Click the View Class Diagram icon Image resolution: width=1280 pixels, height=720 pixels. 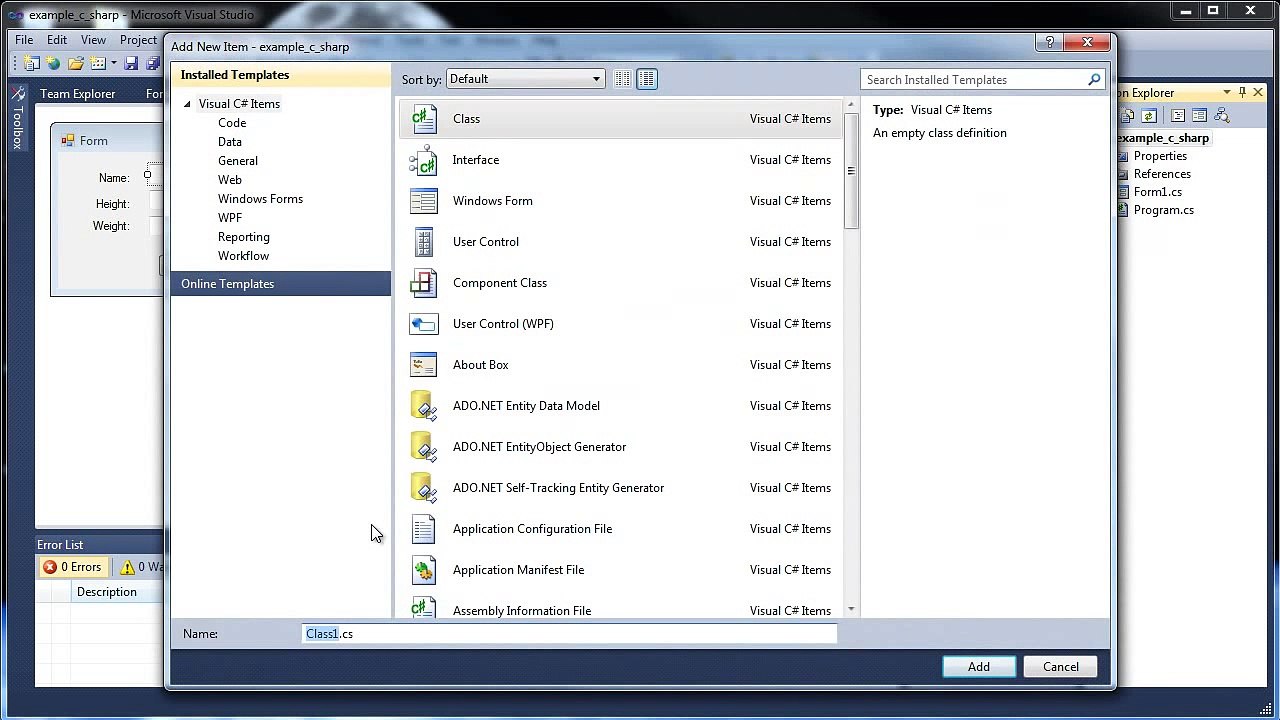(1221, 116)
